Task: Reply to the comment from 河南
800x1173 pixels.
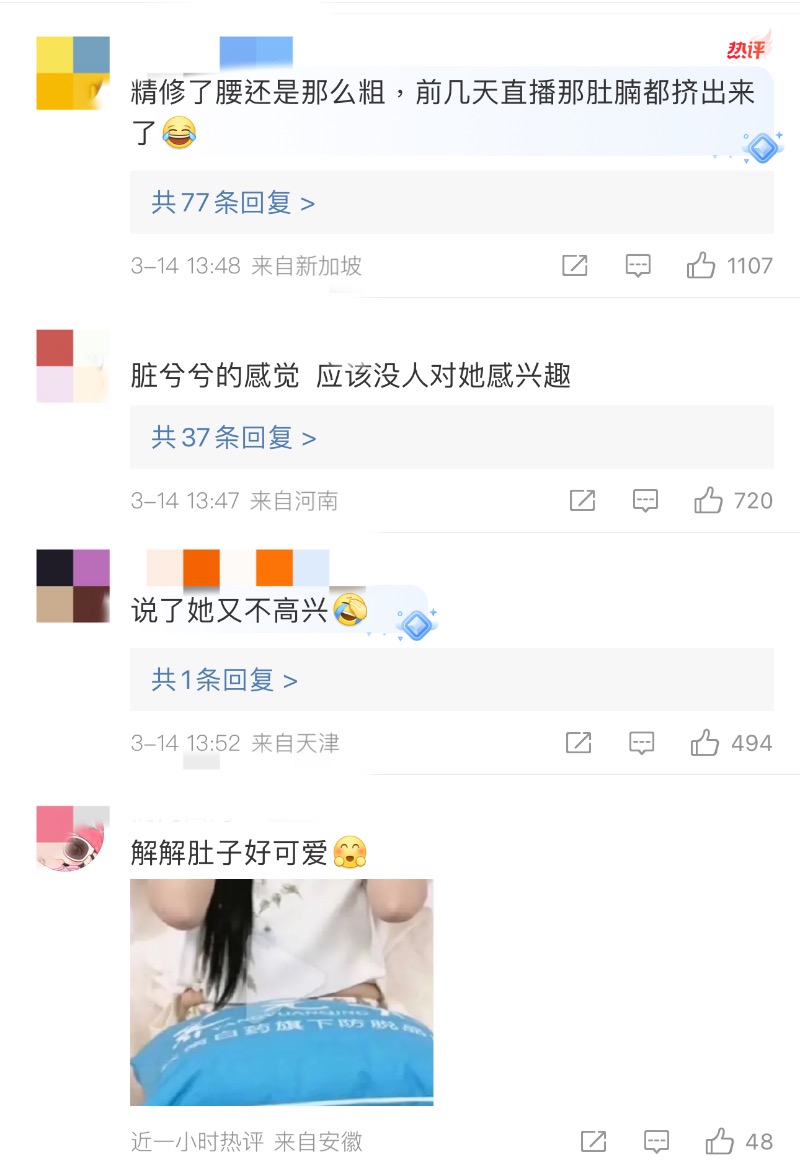Action: (x=645, y=501)
